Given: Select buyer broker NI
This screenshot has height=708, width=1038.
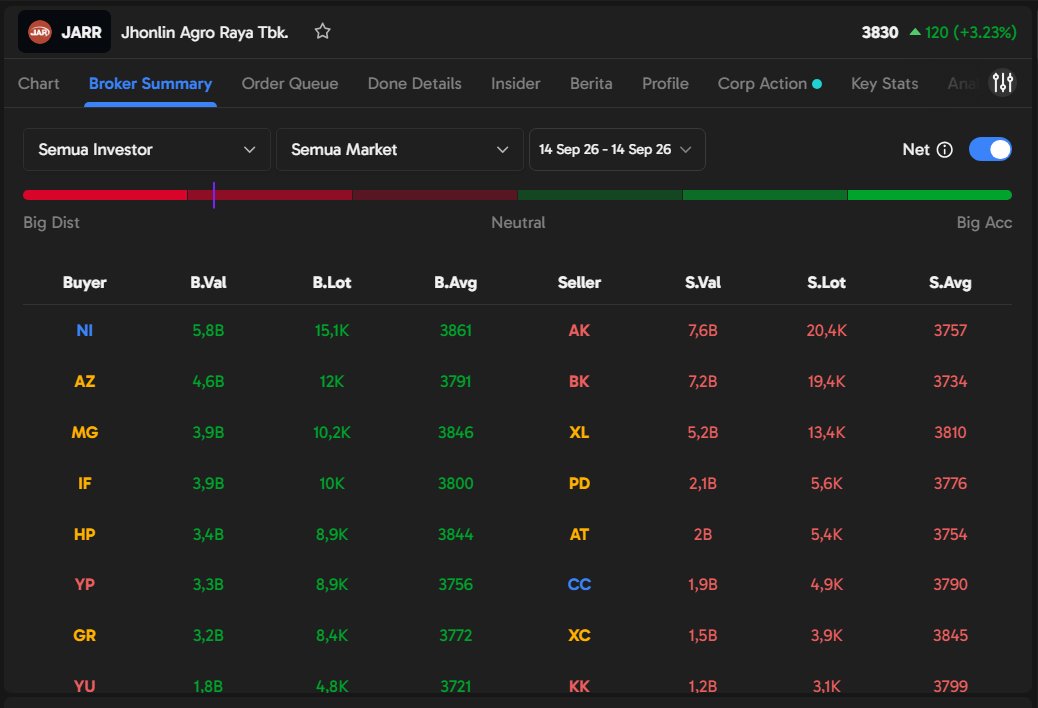Looking at the screenshot, I should 85,330.
